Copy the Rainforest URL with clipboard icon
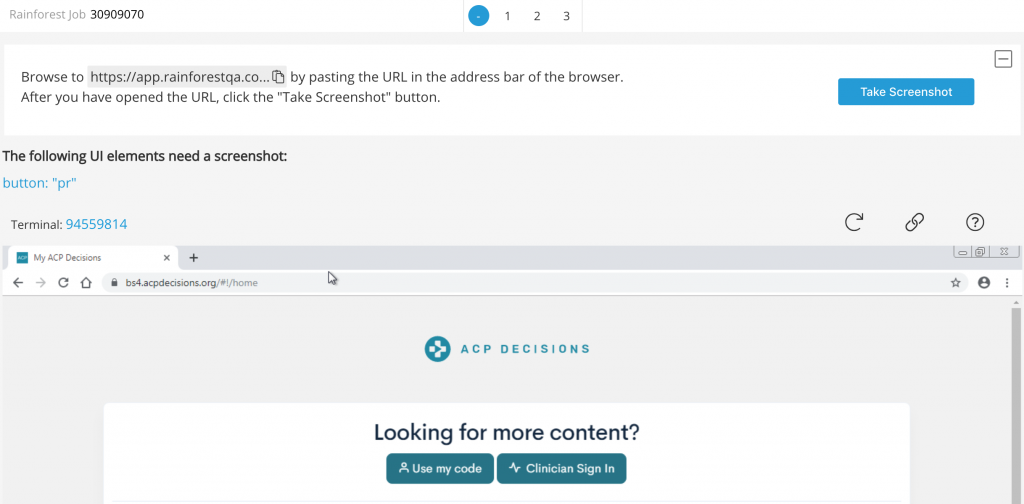1024x504 pixels. tap(278, 77)
